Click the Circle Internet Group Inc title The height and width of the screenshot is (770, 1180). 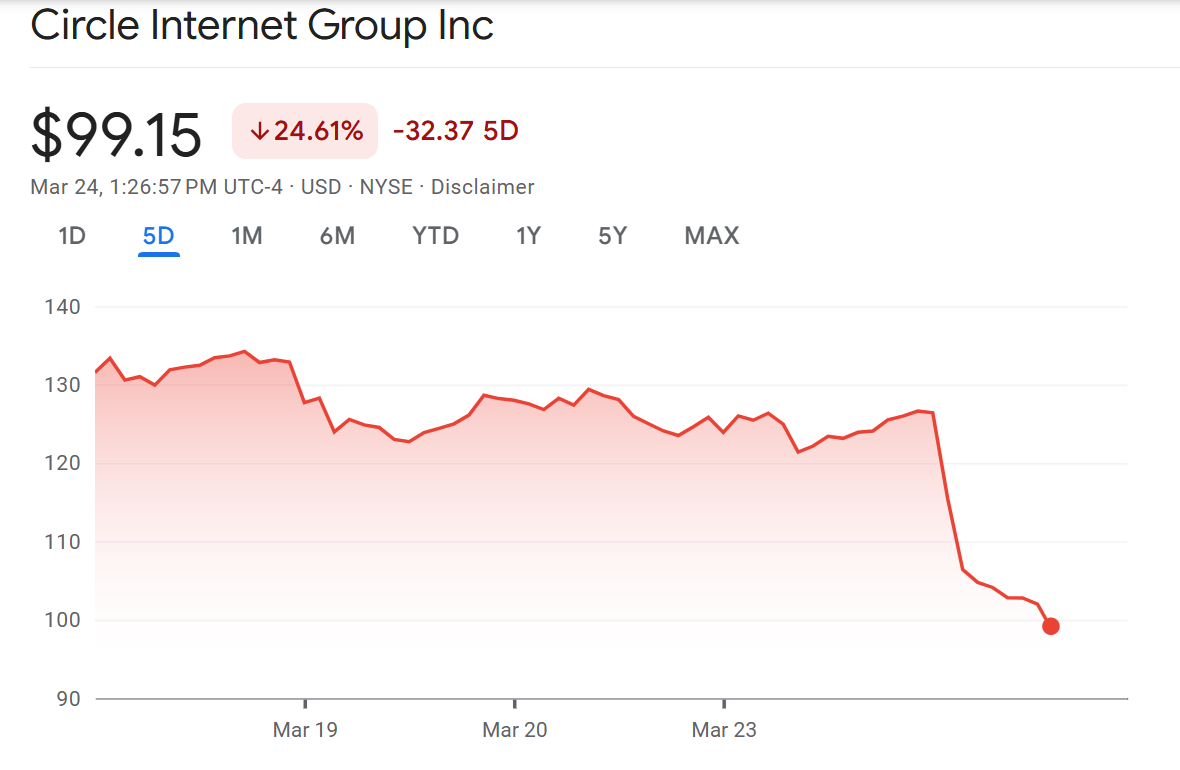click(262, 26)
